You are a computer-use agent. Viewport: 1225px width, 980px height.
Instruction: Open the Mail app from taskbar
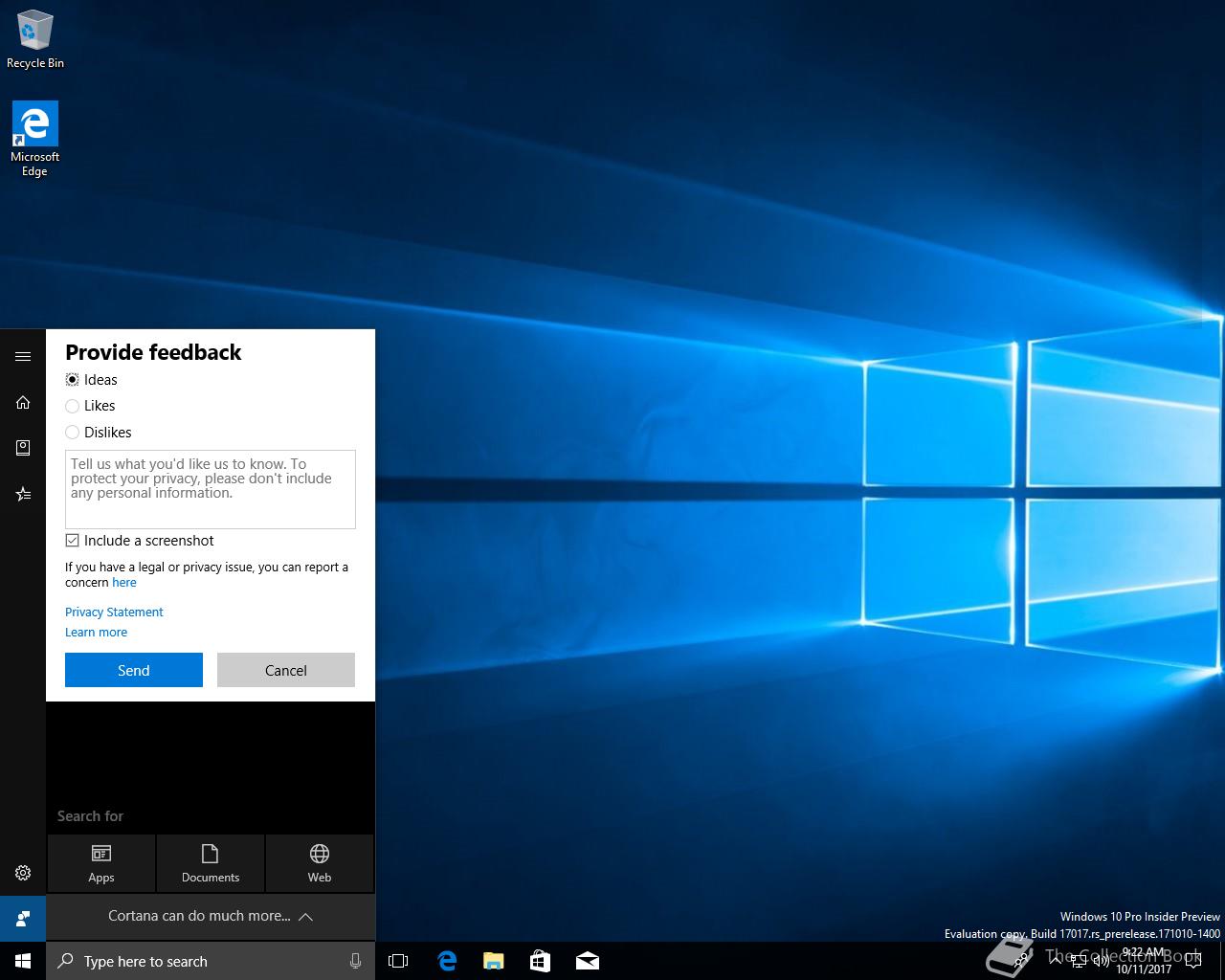588,961
